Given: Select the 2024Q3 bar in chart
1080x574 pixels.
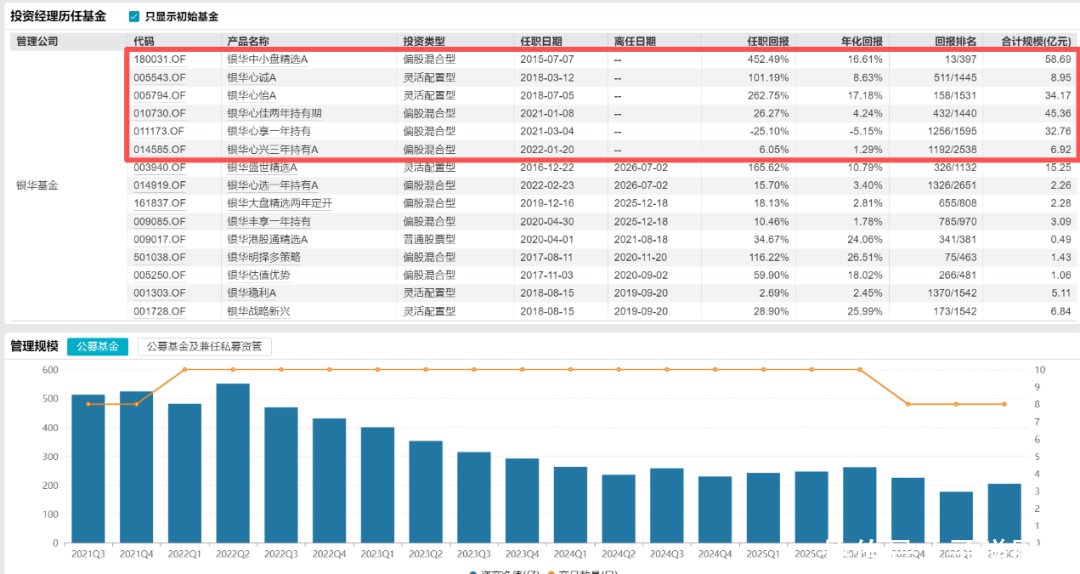Looking at the screenshot, I should (667, 506).
